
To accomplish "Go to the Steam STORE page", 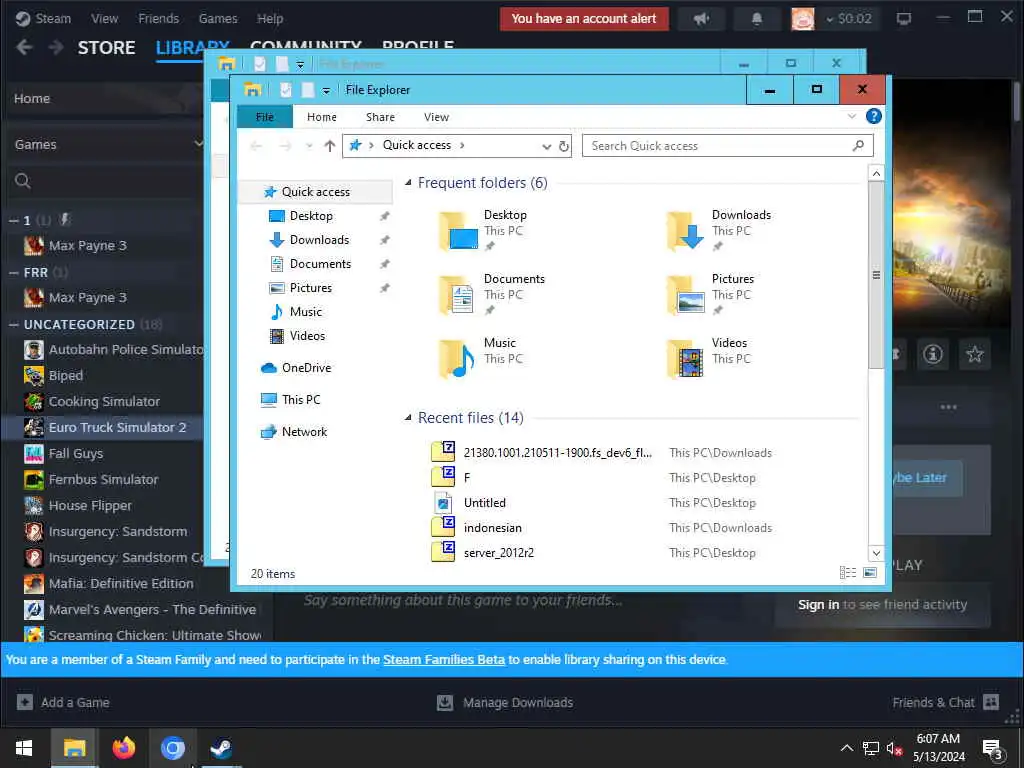I will click(x=106, y=48).
